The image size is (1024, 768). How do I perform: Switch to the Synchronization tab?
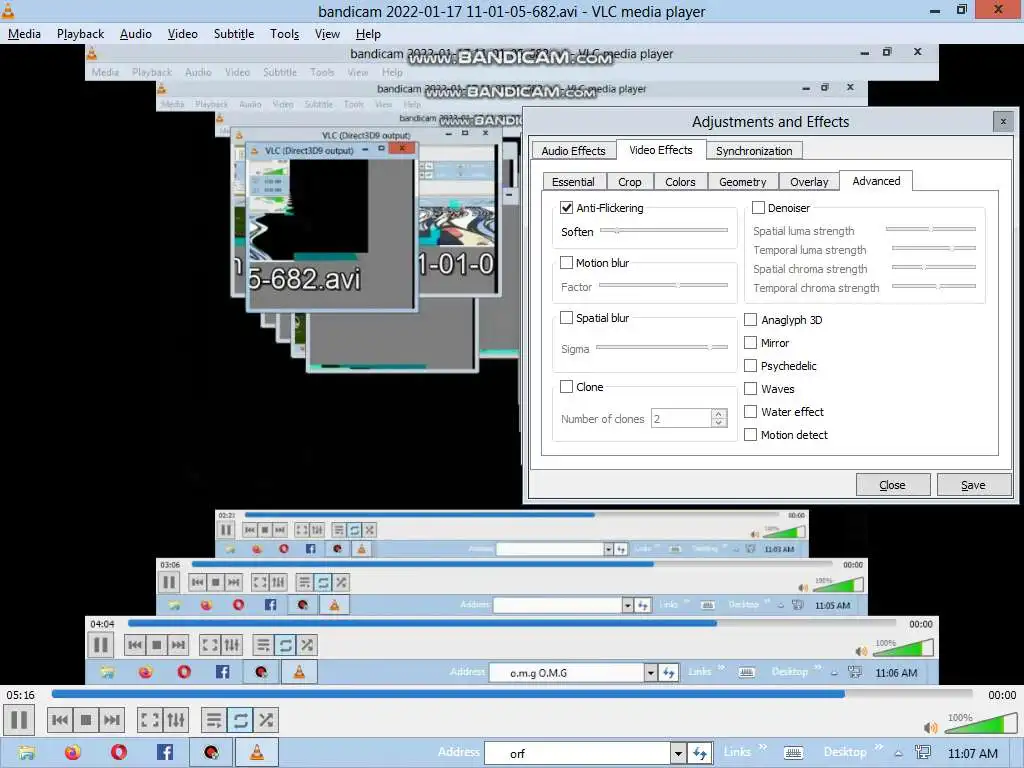[754, 151]
